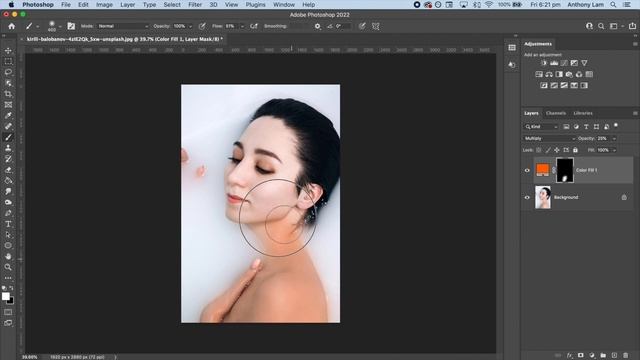Toggle lock image pixels brush icon
This screenshot has height=360, width=640.
click(548, 150)
